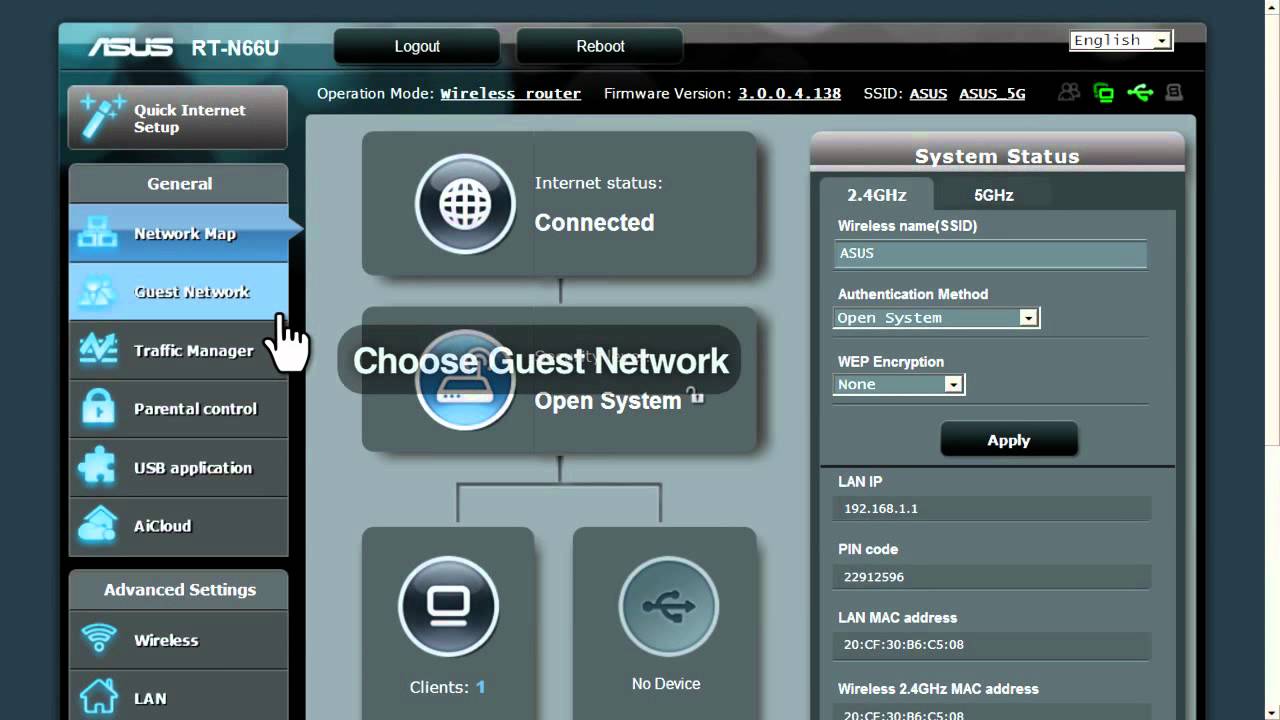Click the Traffic Manager graph icon
Screen dimensions: 1280x720
[x=98, y=350]
